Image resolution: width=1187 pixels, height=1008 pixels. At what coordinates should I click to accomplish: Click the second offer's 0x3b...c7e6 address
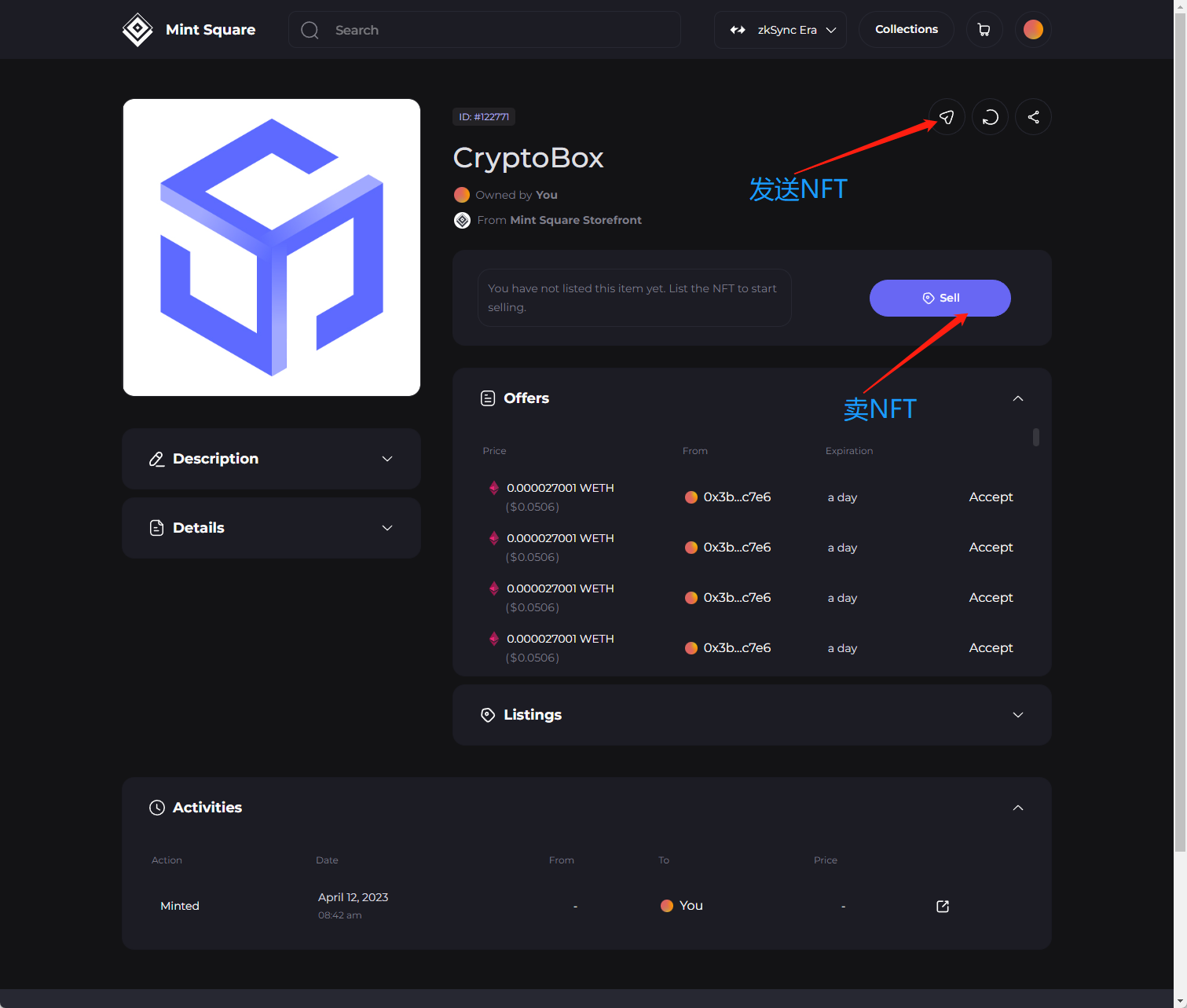point(737,548)
